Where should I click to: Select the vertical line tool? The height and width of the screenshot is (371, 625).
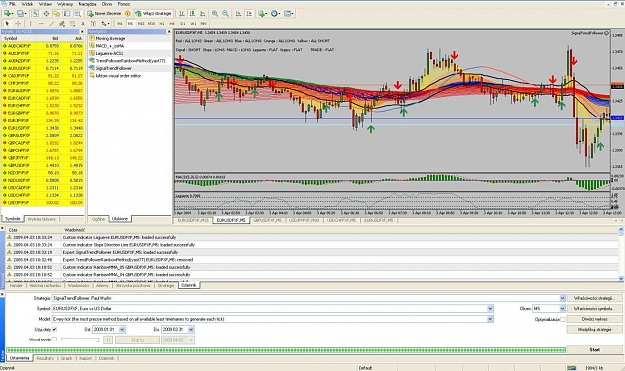click(x=30, y=24)
